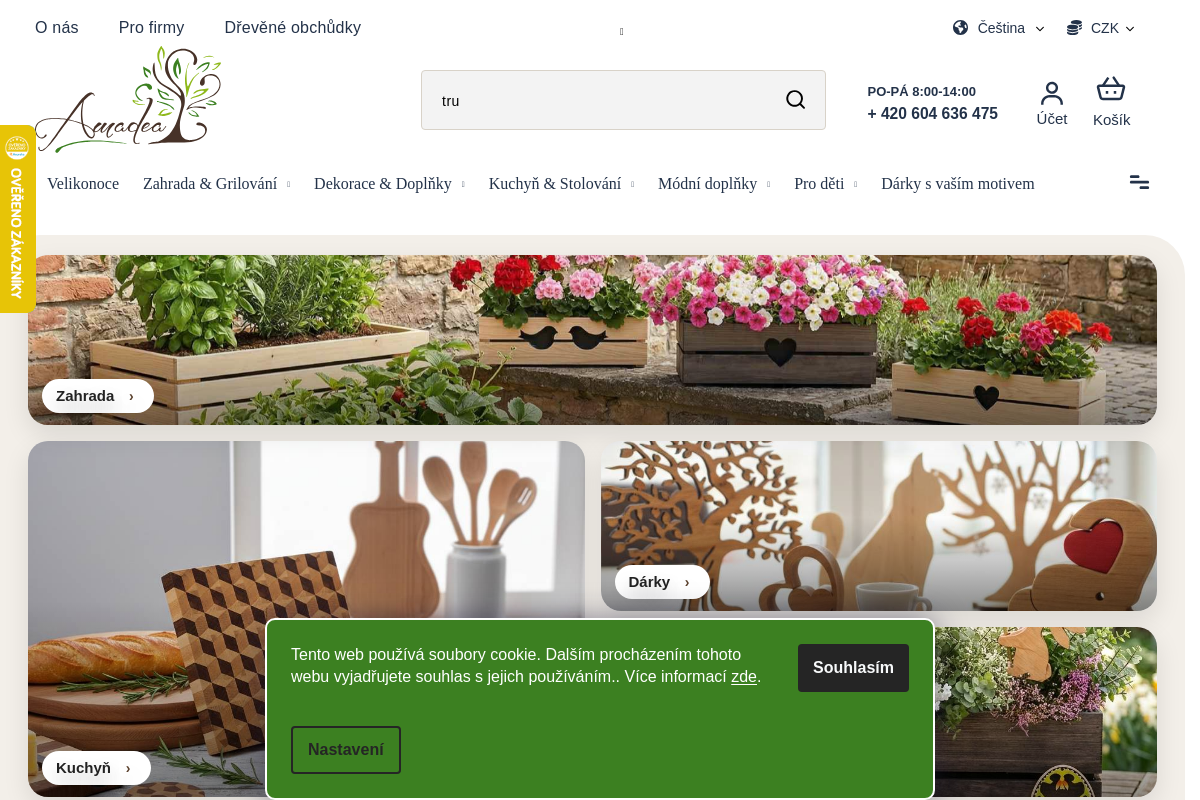Image resolution: width=1200 pixels, height=800 pixels.
Task: Open Dárky s vaším motivem menu
Action: click(x=958, y=184)
